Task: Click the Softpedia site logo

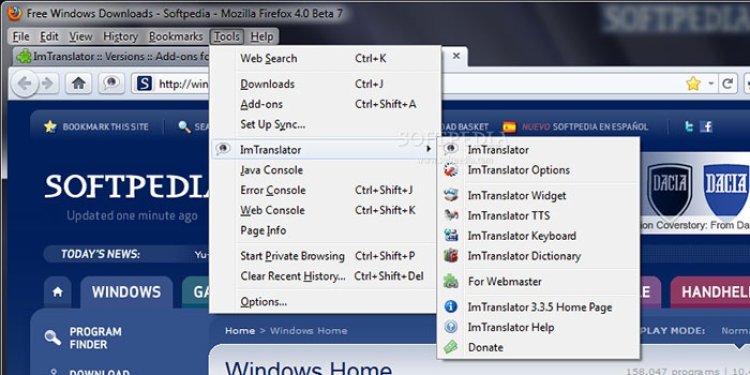Action: point(128,186)
